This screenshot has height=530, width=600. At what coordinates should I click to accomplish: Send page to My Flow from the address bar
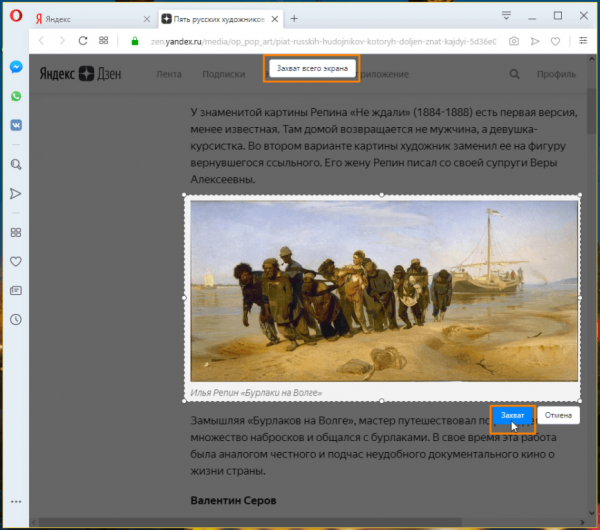(x=535, y=41)
